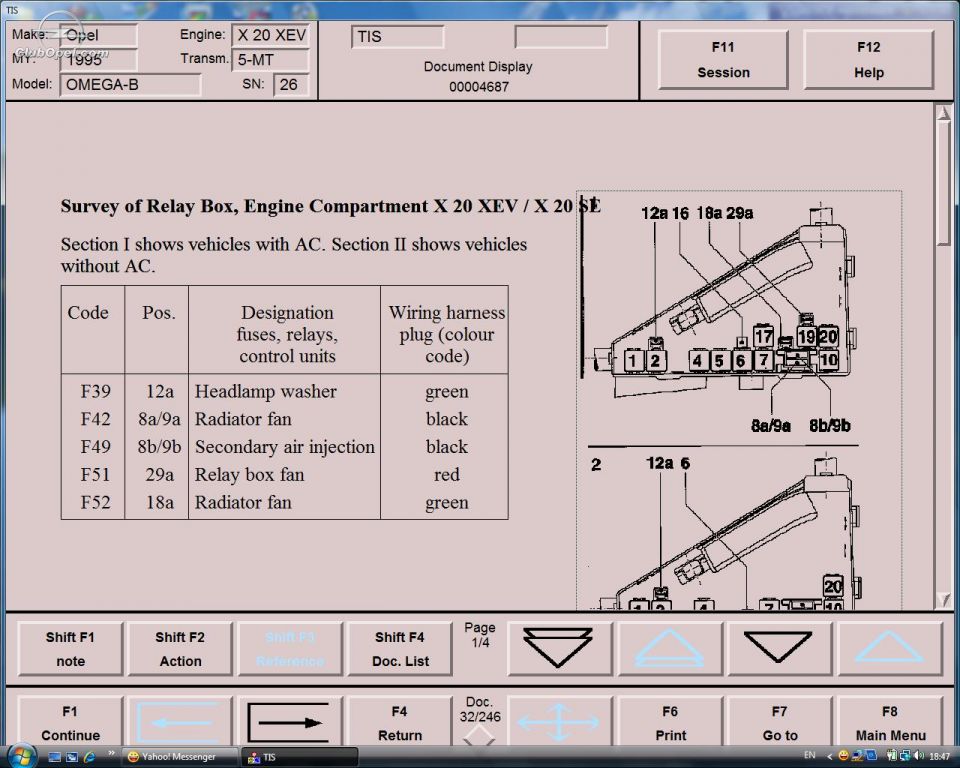Click the F1 Continue button

(x=70, y=722)
